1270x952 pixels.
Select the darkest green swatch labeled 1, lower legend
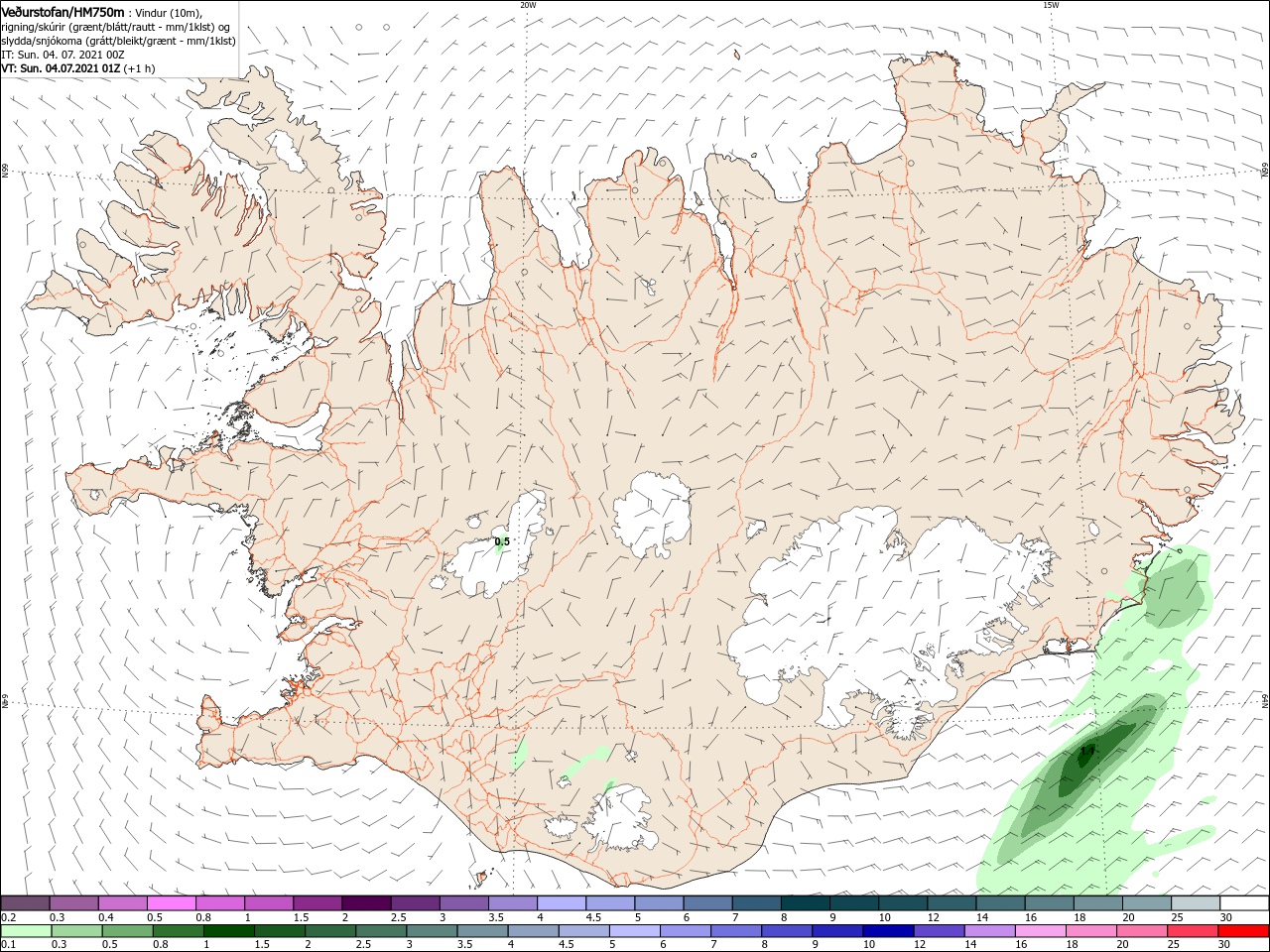[x=228, y=932]
